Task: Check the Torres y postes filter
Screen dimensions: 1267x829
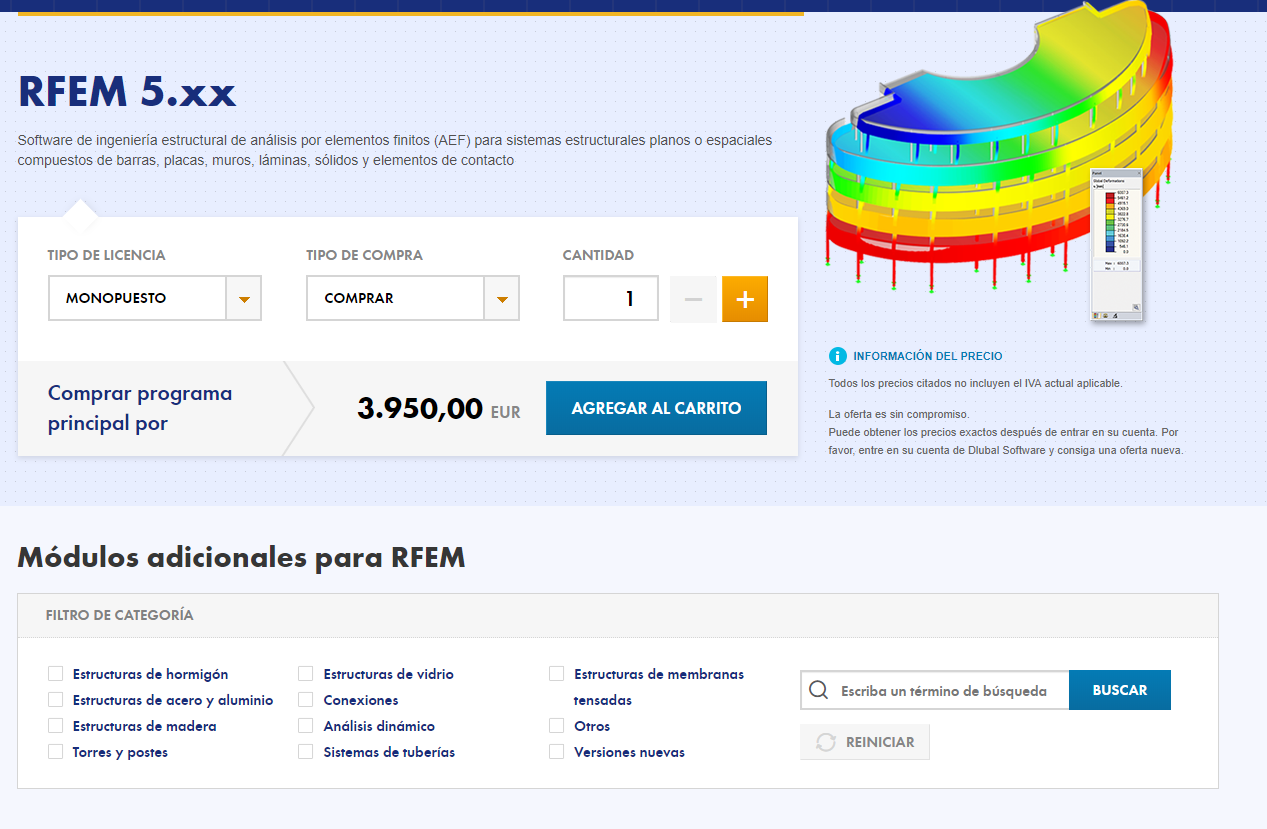Action: (55, 751)
